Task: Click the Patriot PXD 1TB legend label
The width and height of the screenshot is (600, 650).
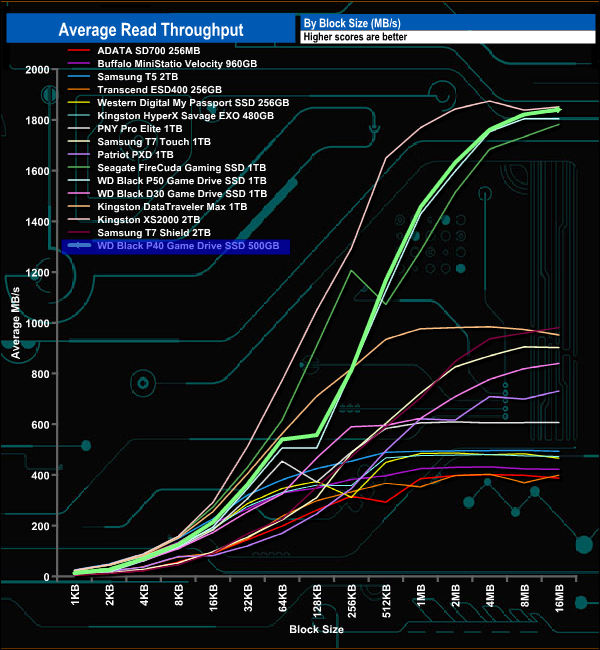Action: pos(135,155)
